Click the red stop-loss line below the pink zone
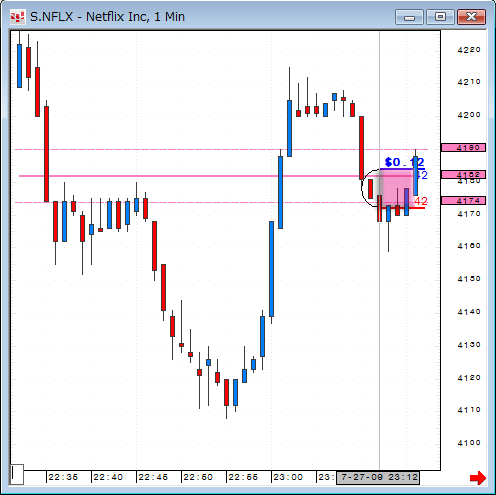The image size is (496, 495). [403, 208]
